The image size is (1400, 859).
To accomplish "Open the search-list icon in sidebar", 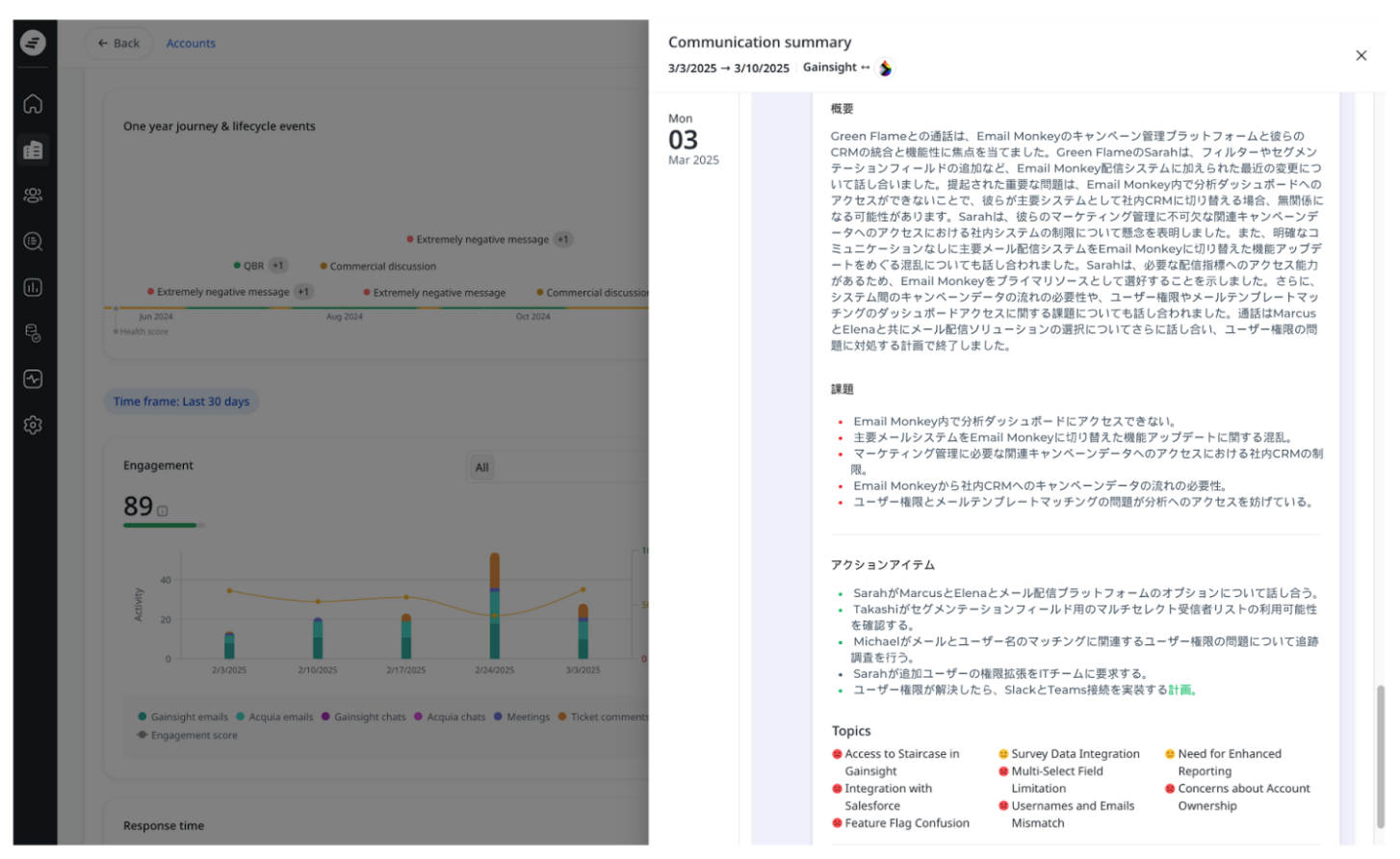I will (33, 242).
